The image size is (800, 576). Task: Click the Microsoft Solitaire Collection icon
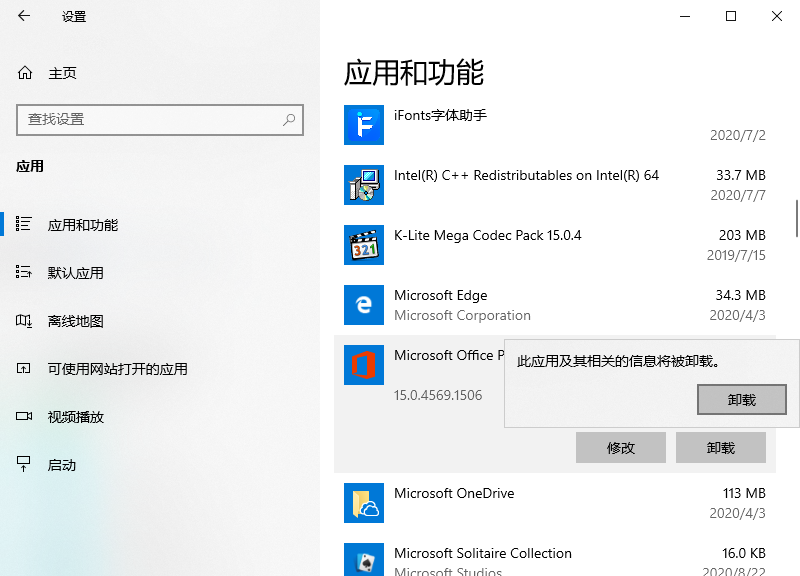pyautogui.click(x=364, y=560)
